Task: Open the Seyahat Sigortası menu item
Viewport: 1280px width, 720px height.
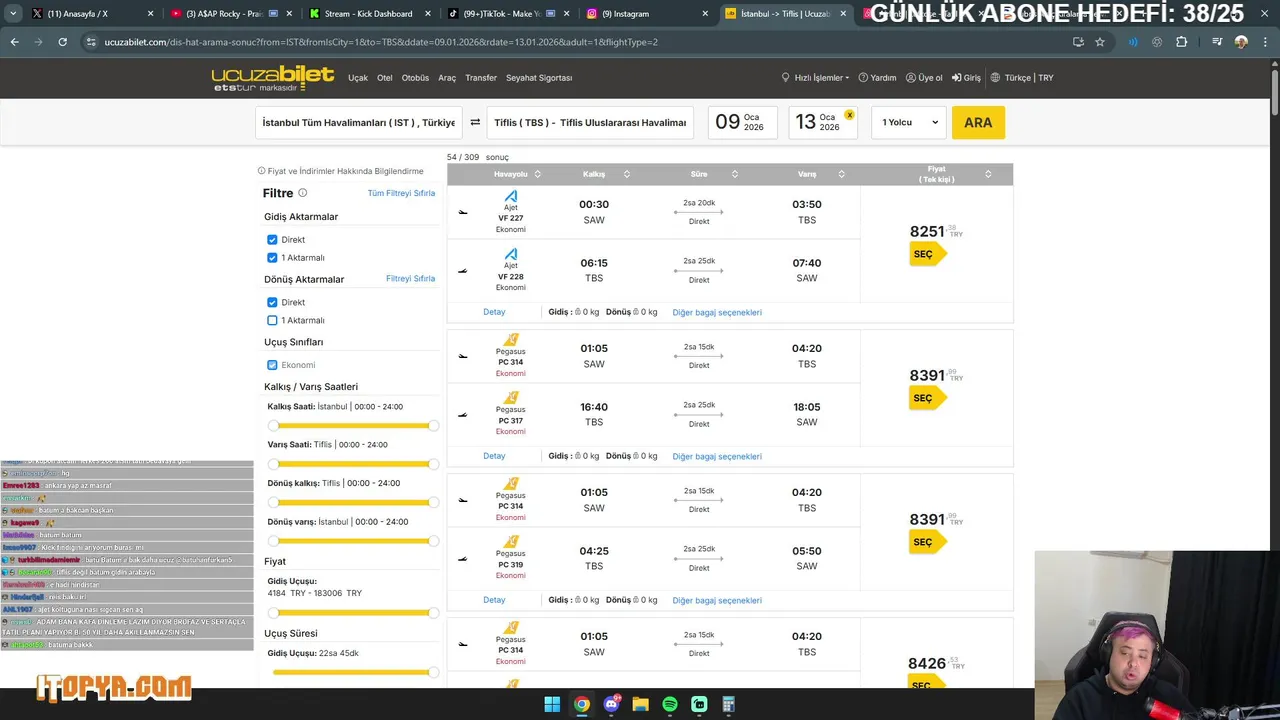Action: point(539,78)
